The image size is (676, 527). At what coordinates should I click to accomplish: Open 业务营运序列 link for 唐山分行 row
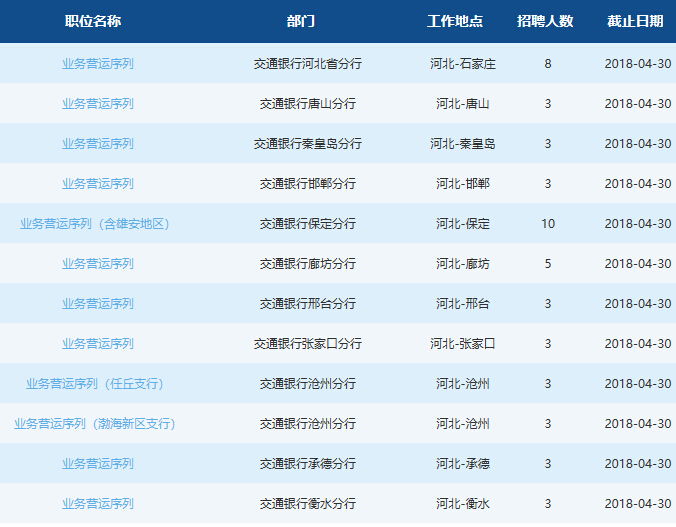(x=98, y=104)
